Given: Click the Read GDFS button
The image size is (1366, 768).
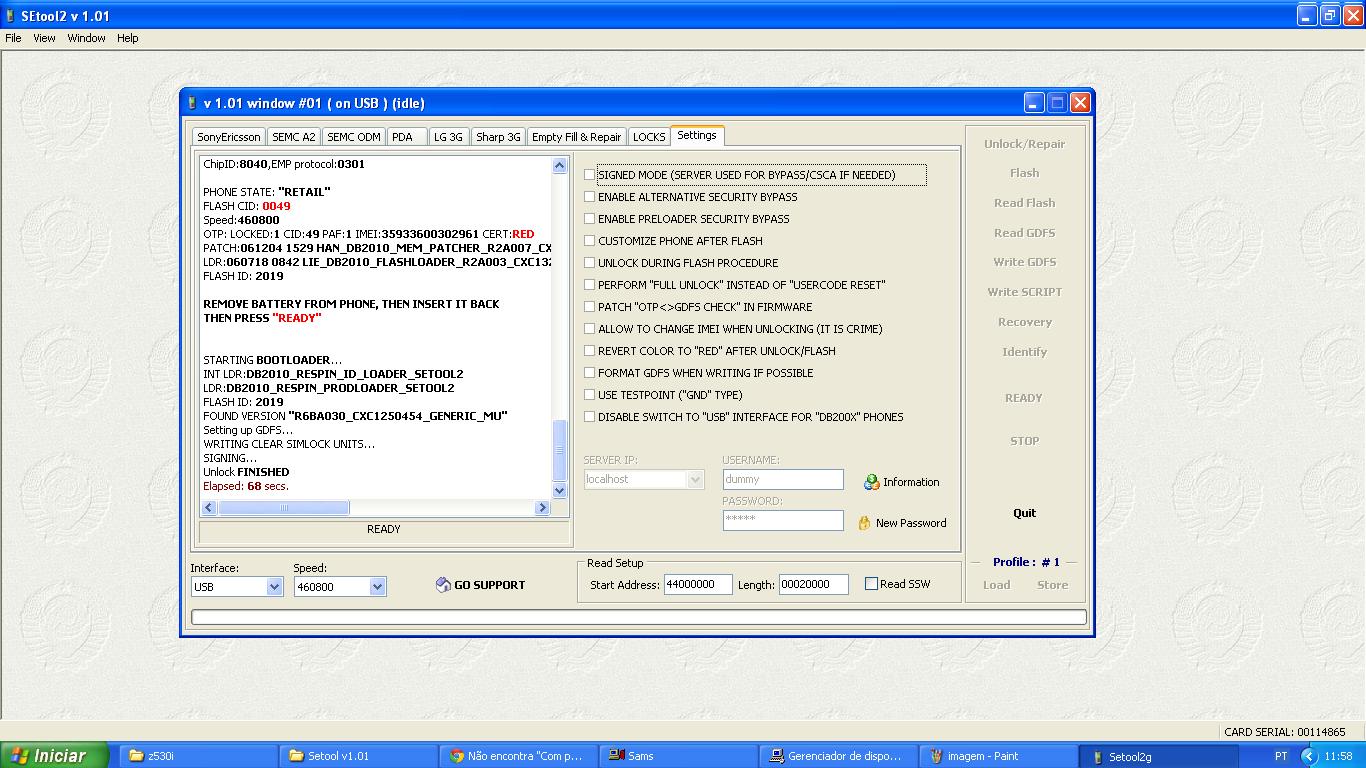Looking at the screenshot, I should click(x=1024, y=233).
